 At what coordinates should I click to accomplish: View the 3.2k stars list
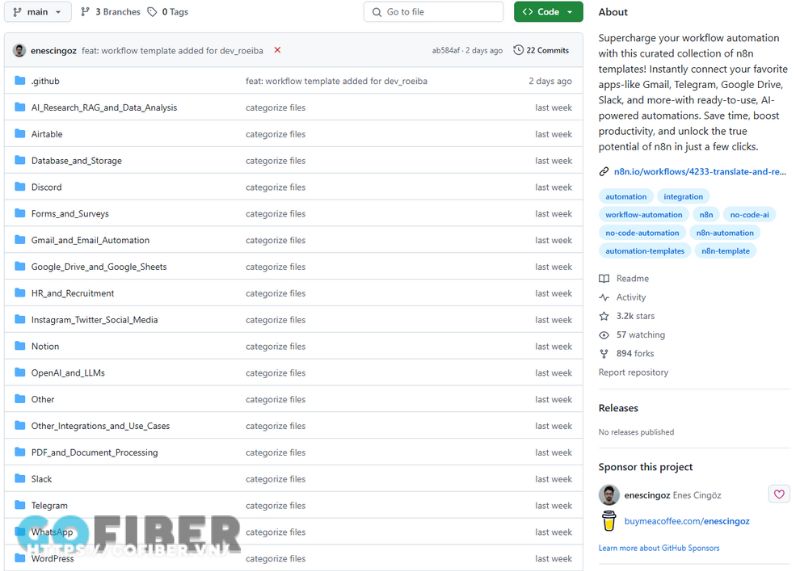[635, 316]
